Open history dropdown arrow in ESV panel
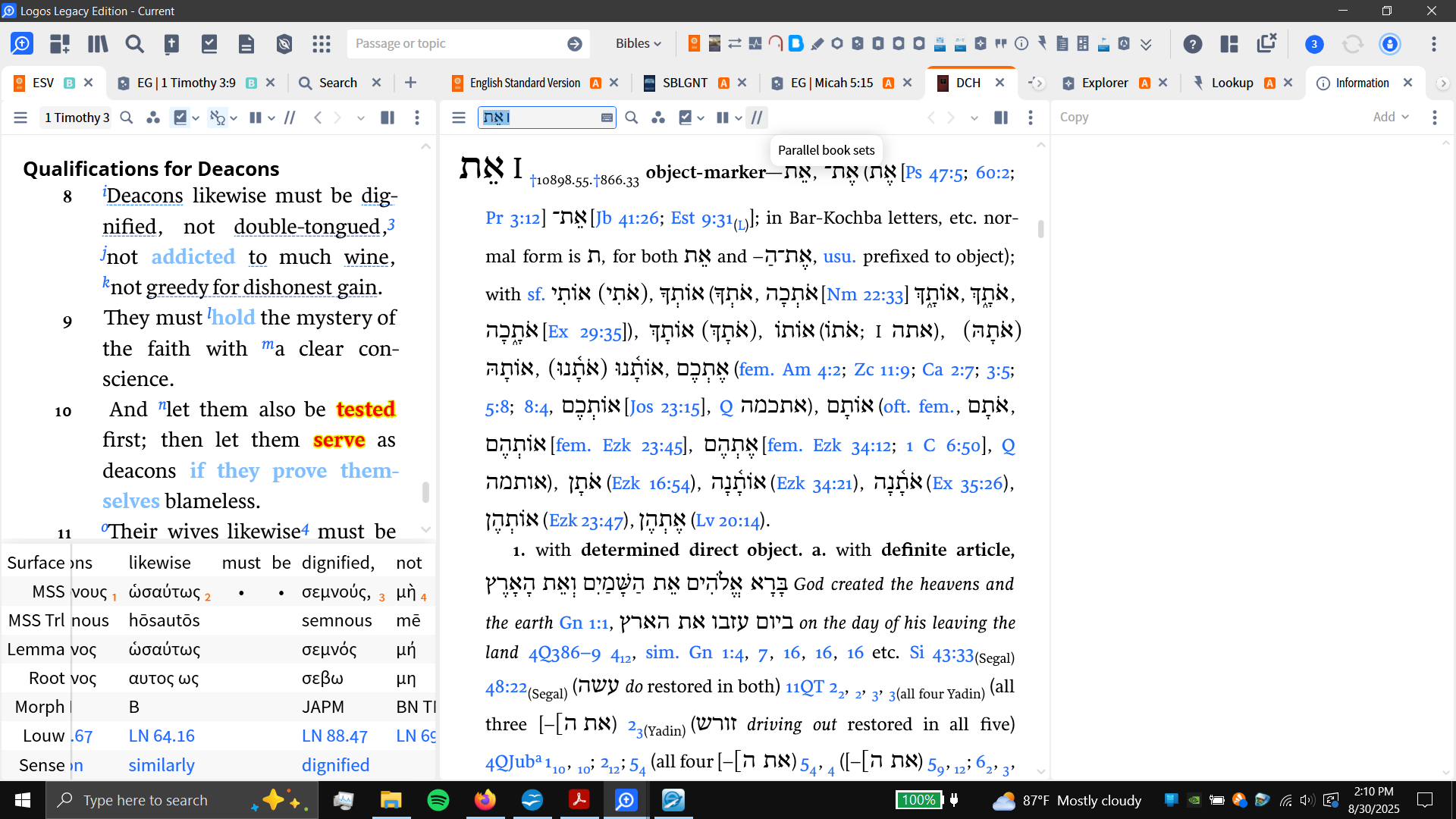This screenshot has height=819, width=1456. [361, 118]
